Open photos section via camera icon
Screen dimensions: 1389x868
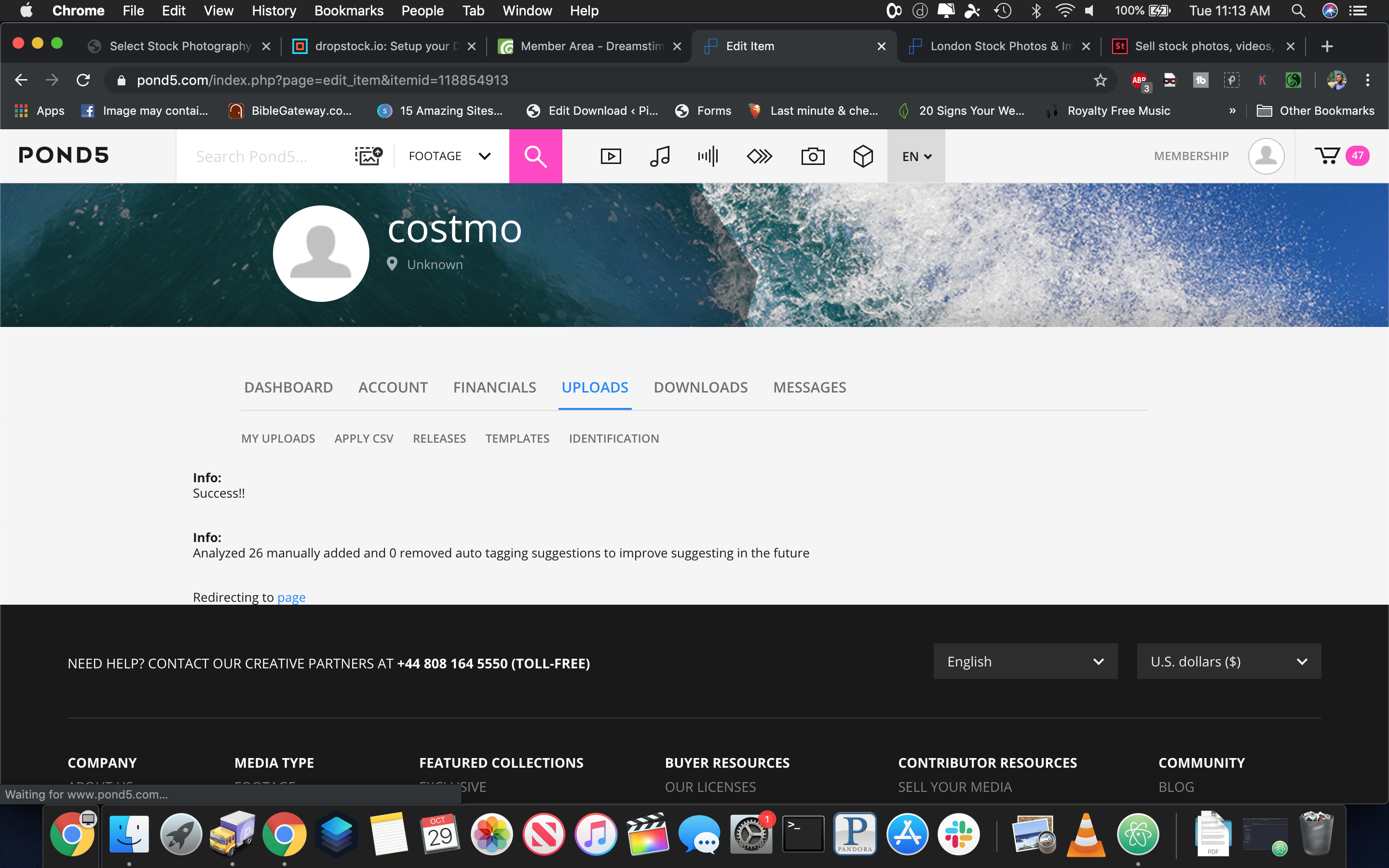(x=813, y=156)
